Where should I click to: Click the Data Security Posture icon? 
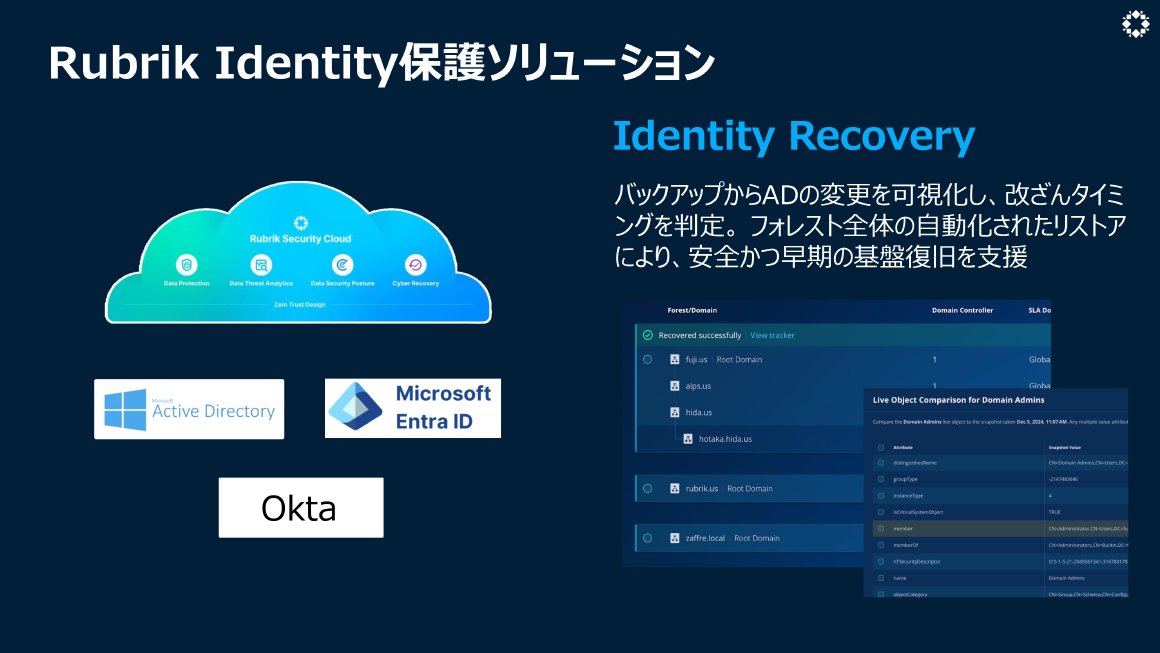coord(341,265)
